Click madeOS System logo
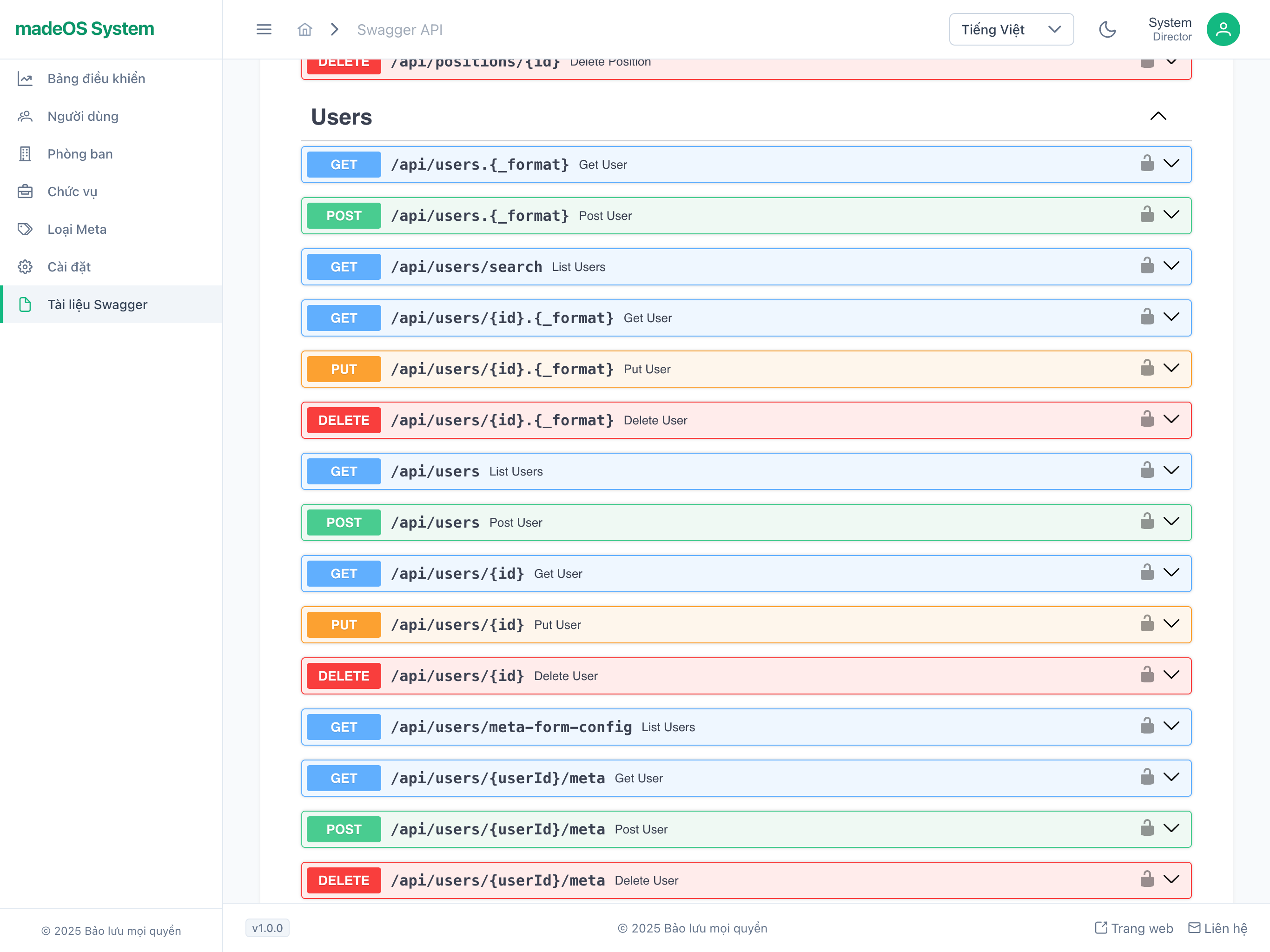This screenshot has height=952, width=1270. click(85, 29)
